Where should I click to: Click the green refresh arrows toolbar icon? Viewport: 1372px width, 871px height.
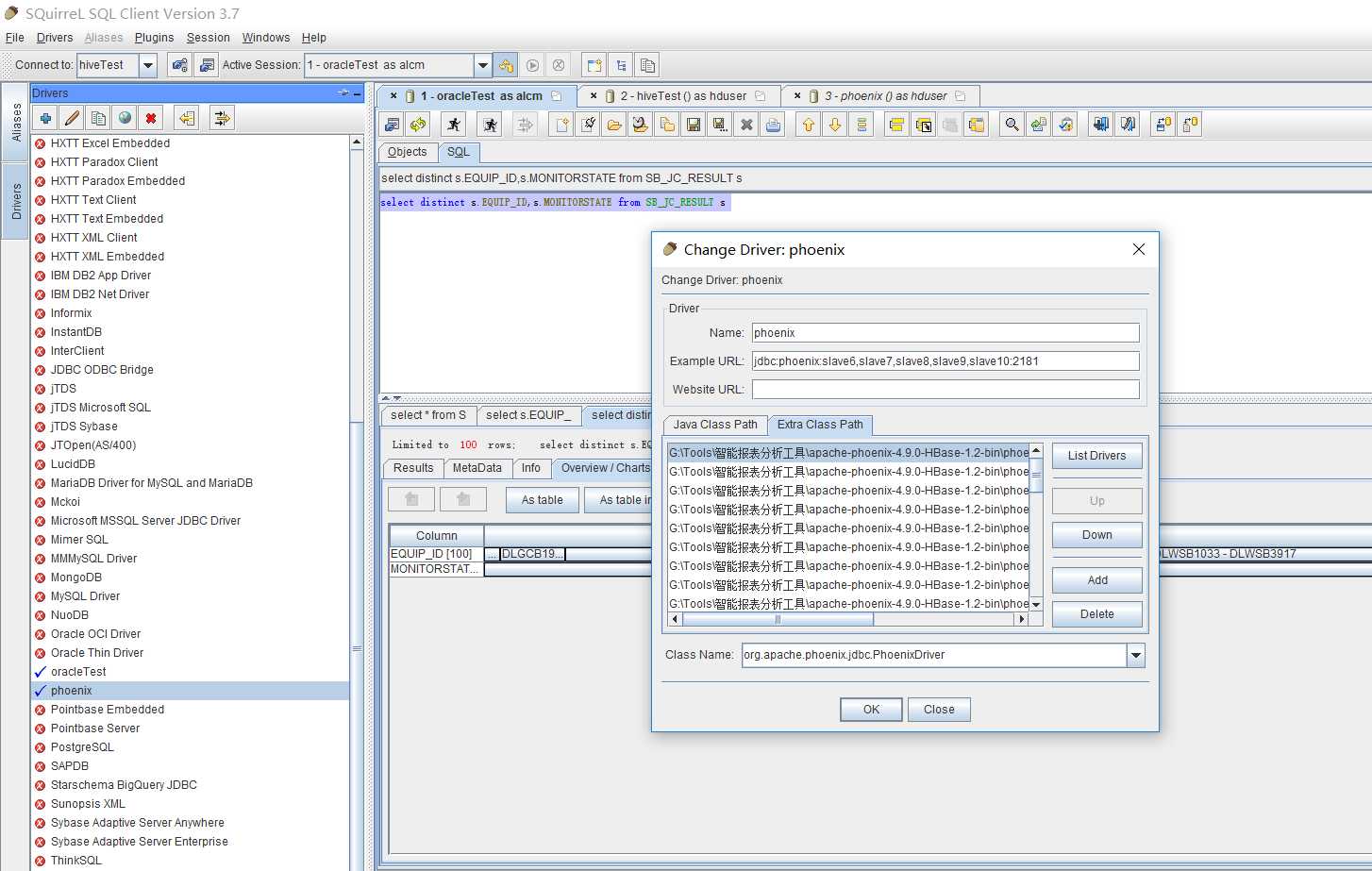click(418, 125)
